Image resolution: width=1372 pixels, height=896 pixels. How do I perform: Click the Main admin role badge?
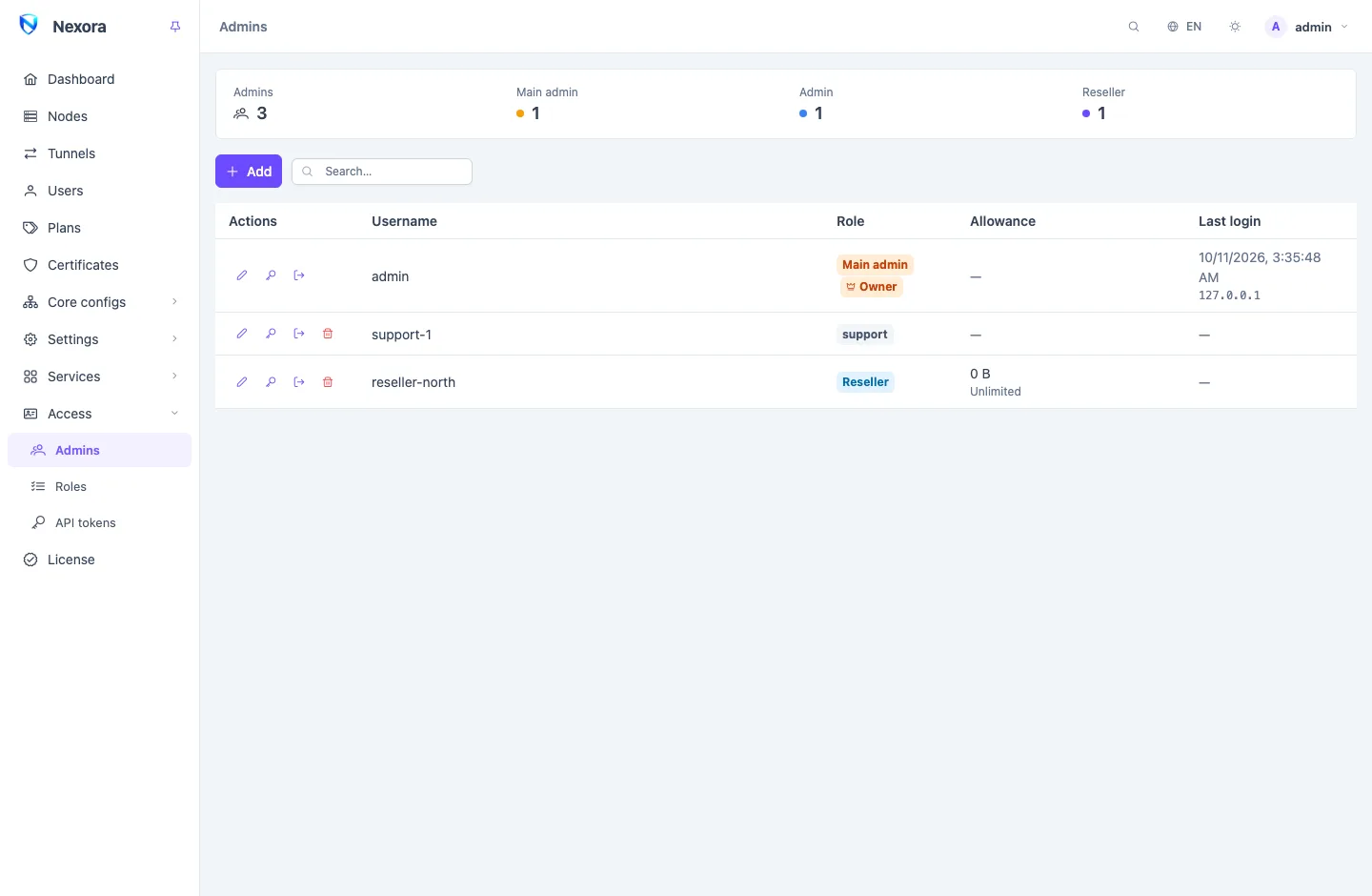pos(875,265)
